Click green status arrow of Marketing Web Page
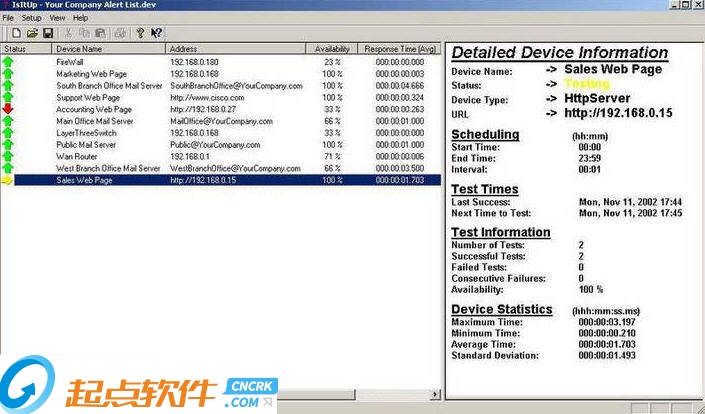This screenshot has width=705, height=414. pos(8,73)
